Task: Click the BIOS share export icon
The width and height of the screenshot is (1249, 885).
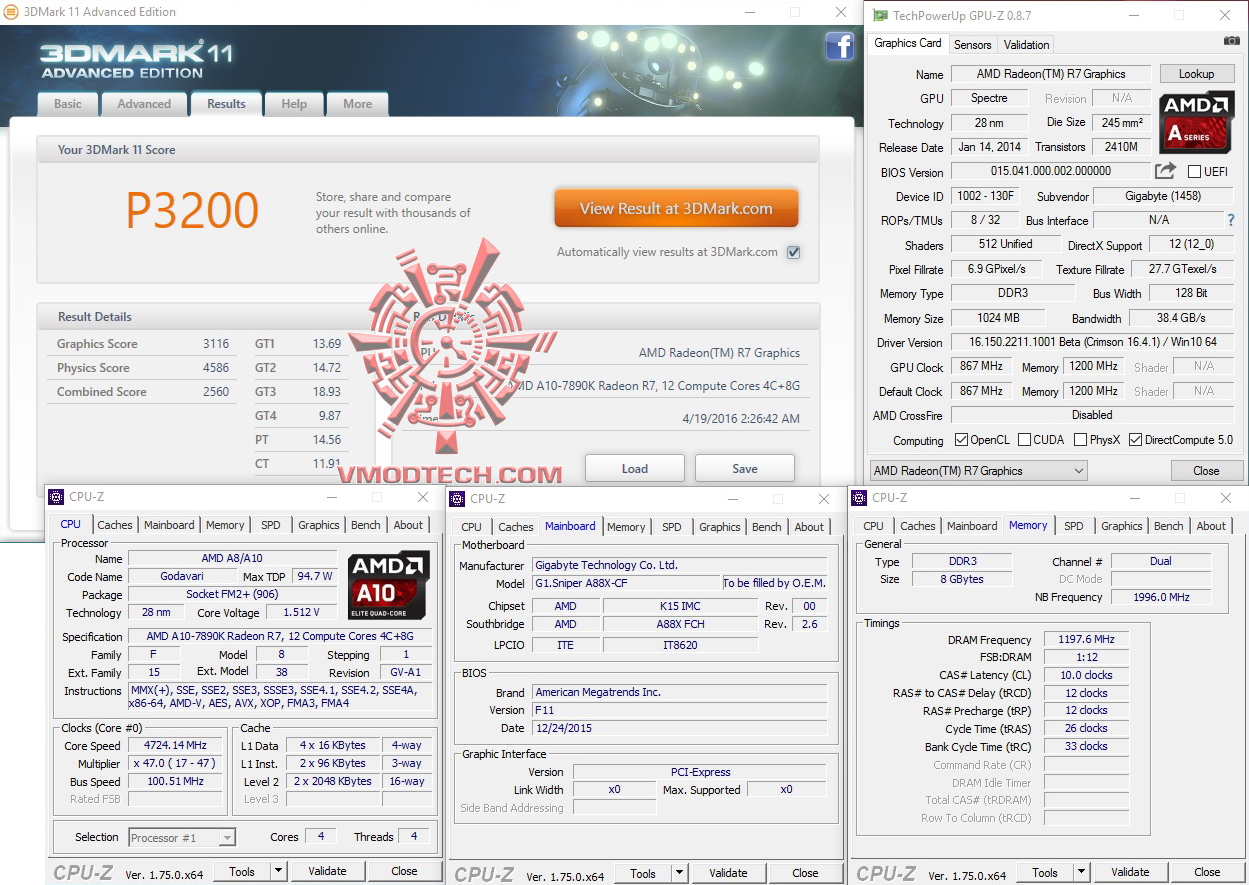Action: tap(1165, 172)
